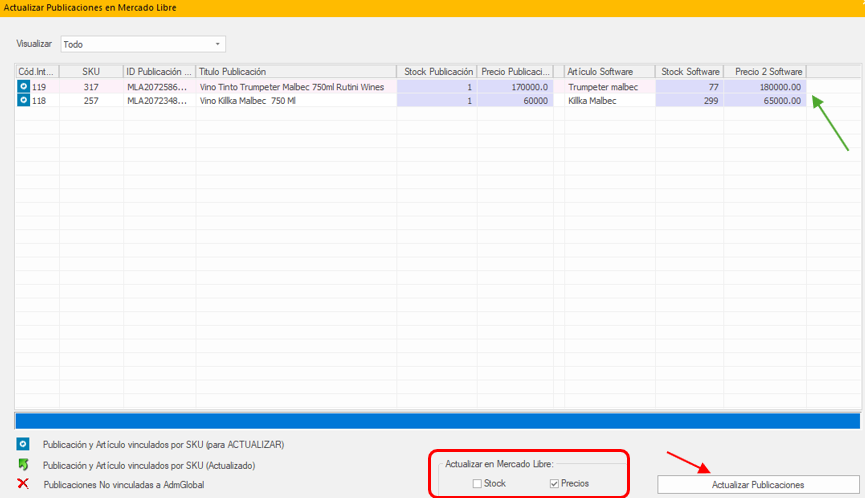Select the SKU cell 257
Image resolution: width=865 pixels, height=498 pixels.
tap(91, 101)
